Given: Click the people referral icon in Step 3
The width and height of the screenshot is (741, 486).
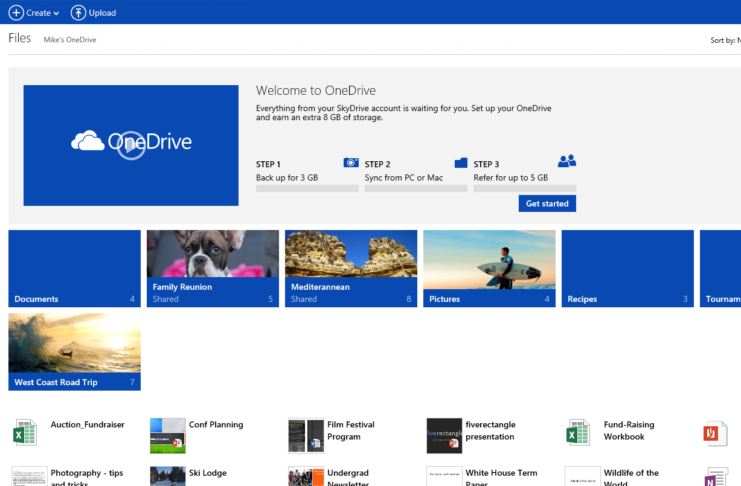Looking at the screenshot, I should click(567, 161).
